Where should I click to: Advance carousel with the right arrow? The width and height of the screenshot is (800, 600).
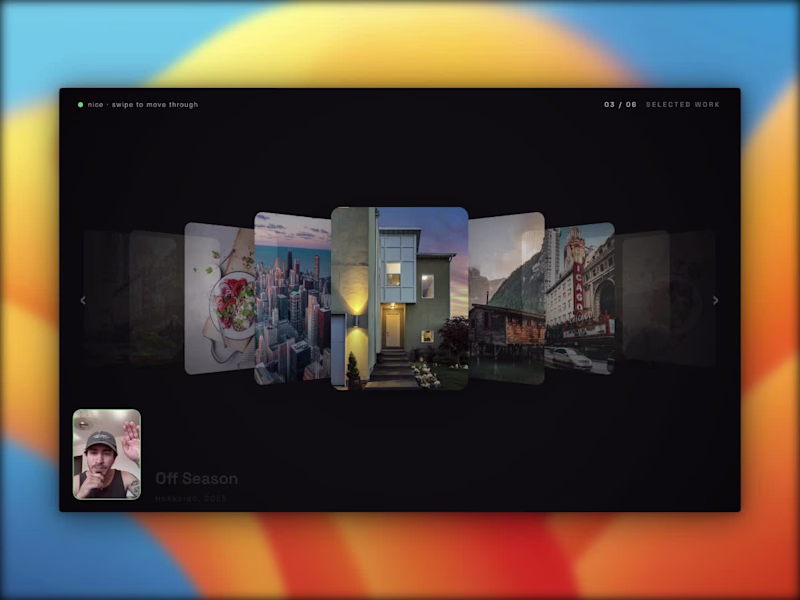tap(715, 301)
